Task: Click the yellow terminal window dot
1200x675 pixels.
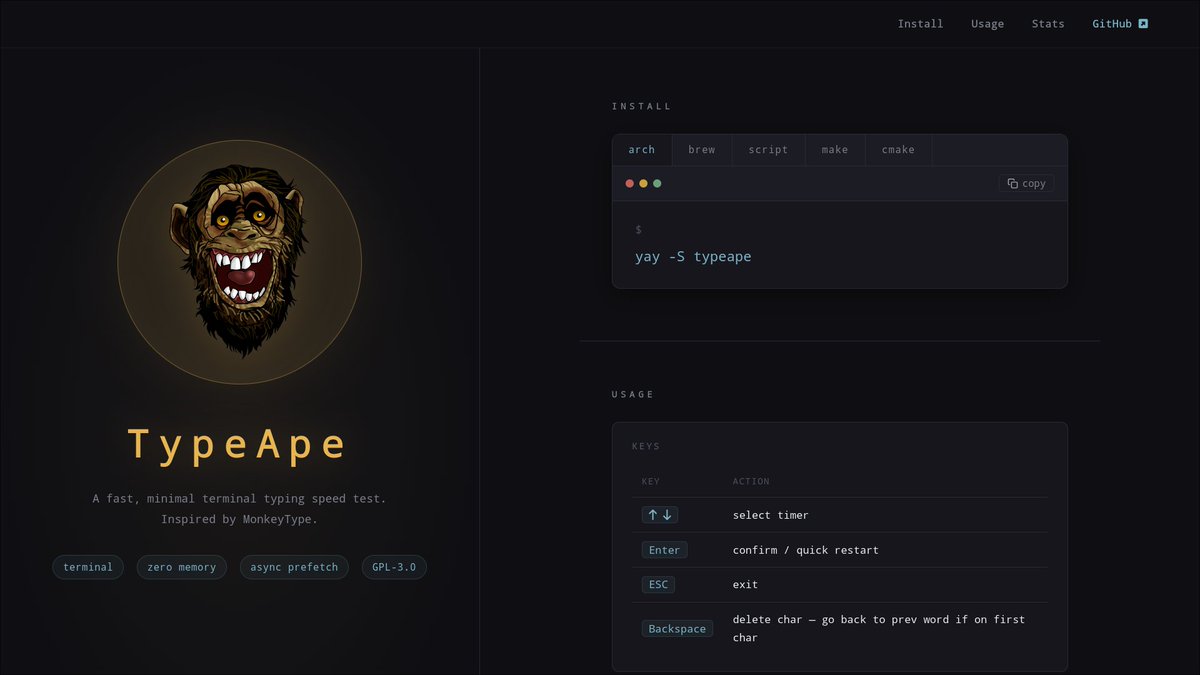Action: [643, 184]
